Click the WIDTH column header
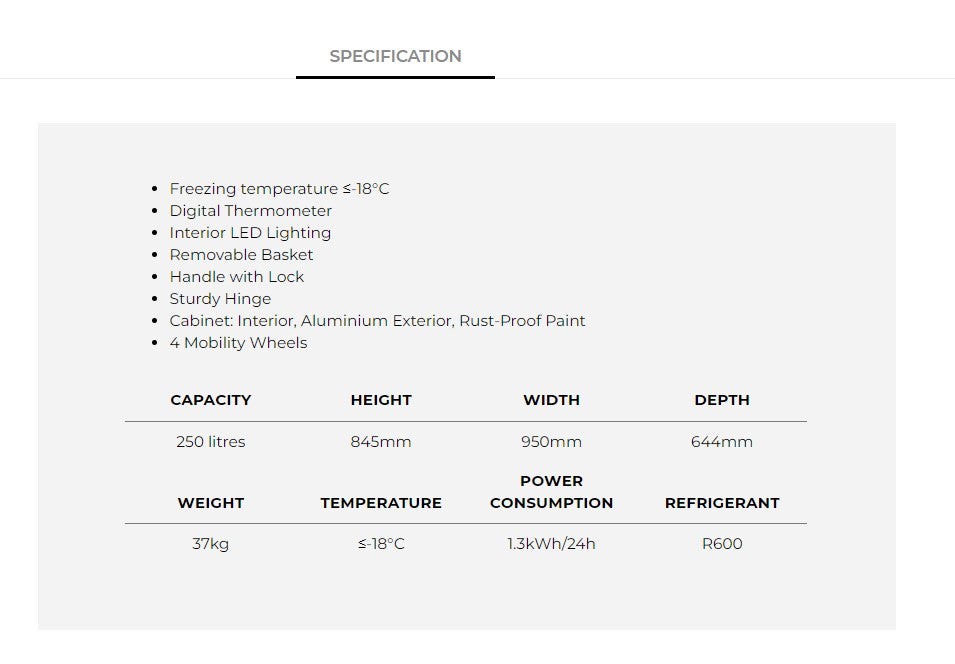The height and width of the screenshot is (664, 955). coord(551,400)
